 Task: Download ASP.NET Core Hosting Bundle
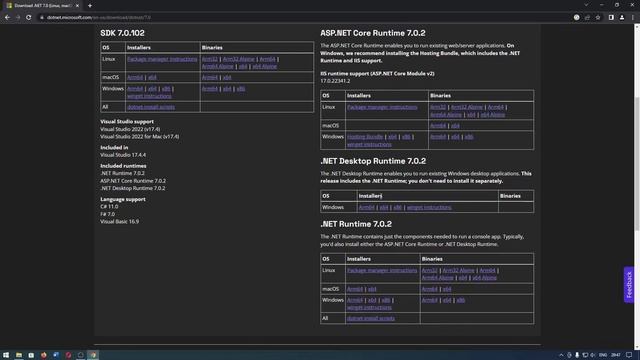[x=365, y=137]
